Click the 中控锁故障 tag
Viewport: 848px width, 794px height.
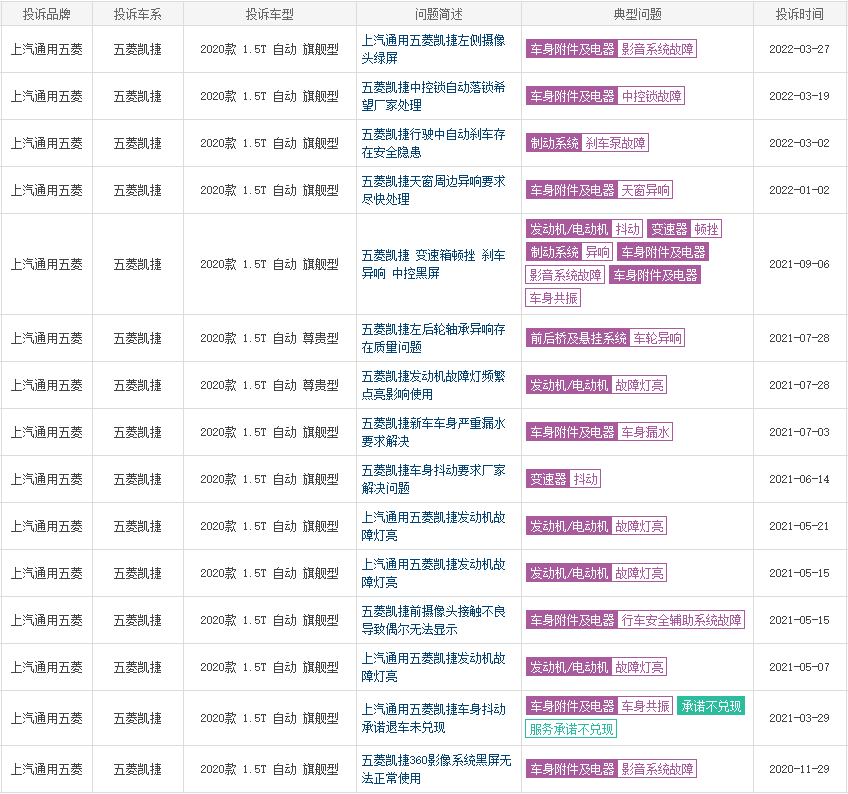click(651, 96)
